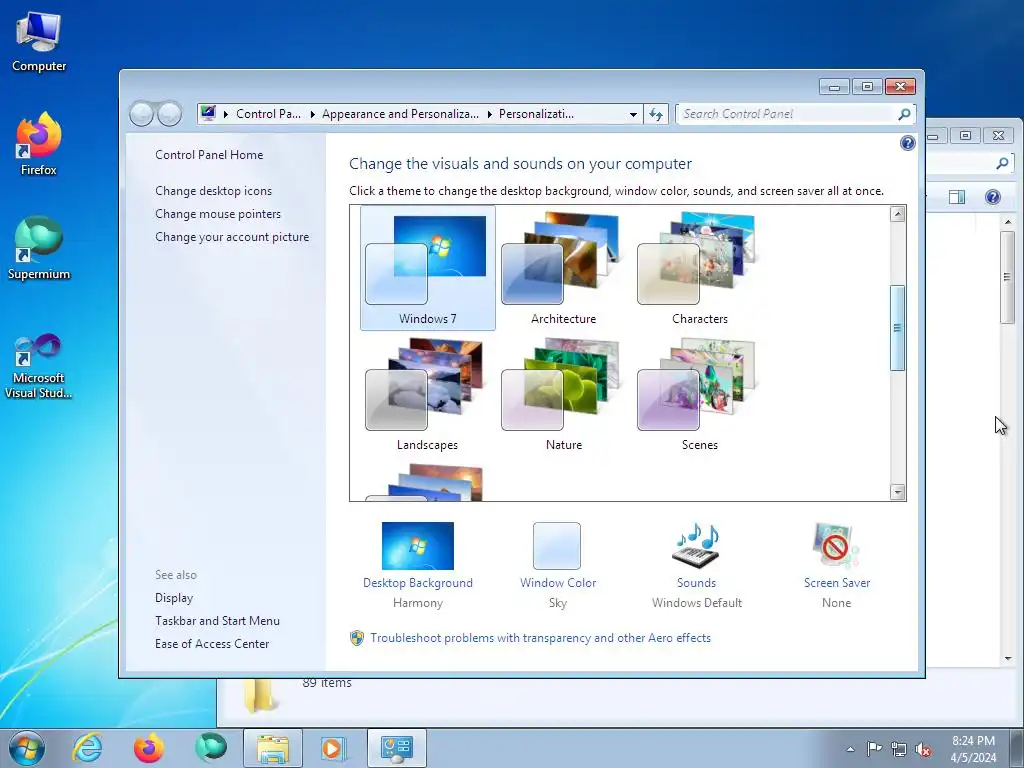Open Action Center flag icon
The image size is (1024, 768).
[874, 748]
